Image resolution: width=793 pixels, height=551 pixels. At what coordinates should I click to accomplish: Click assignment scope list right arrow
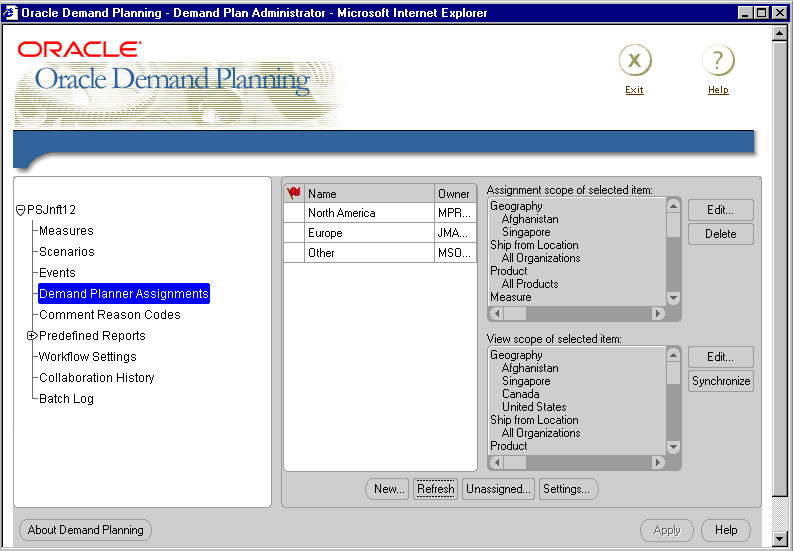click(658, 314)
